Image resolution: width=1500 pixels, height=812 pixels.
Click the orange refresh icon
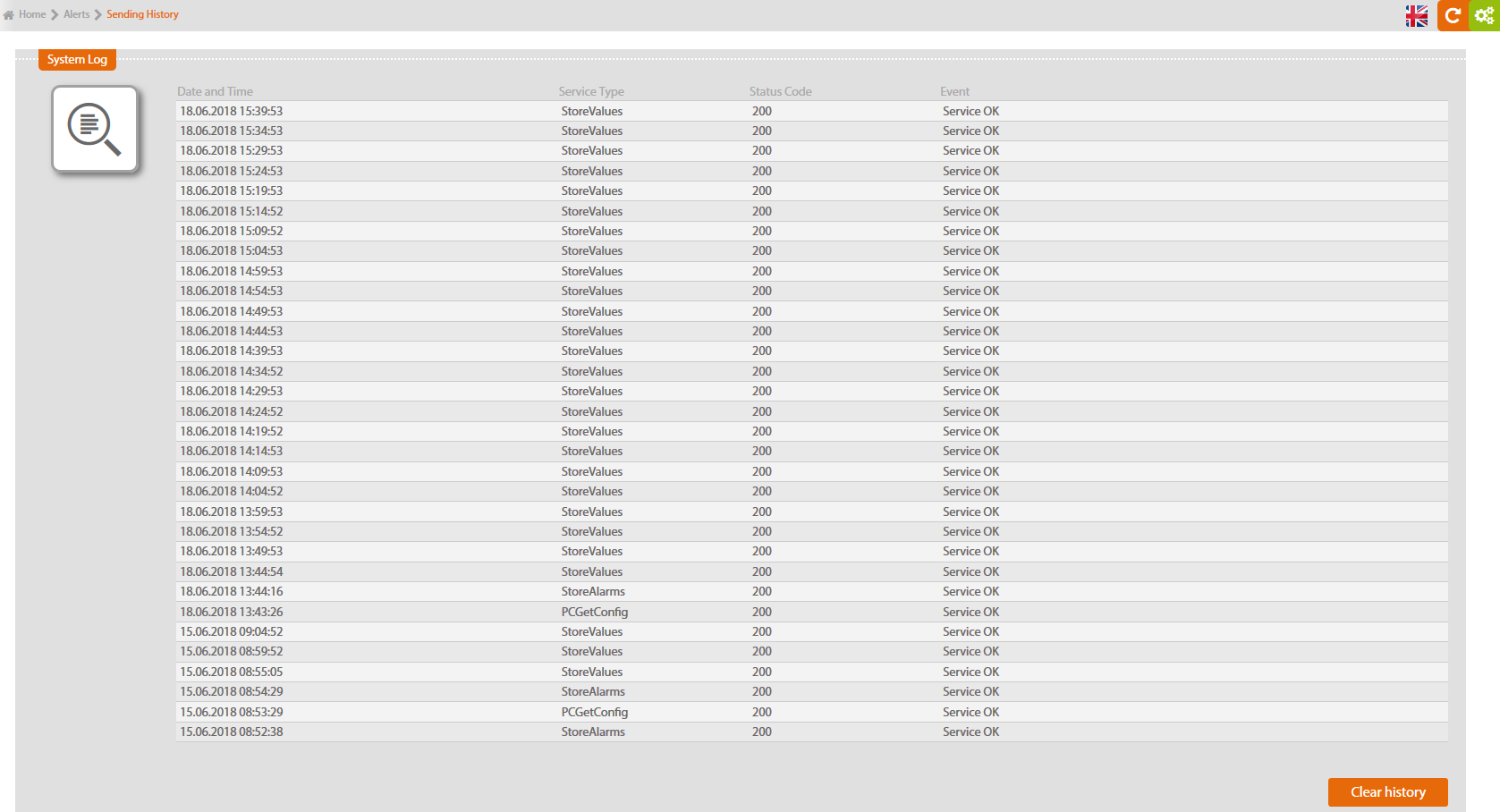pyautogui.click(x=1453, y=15)
